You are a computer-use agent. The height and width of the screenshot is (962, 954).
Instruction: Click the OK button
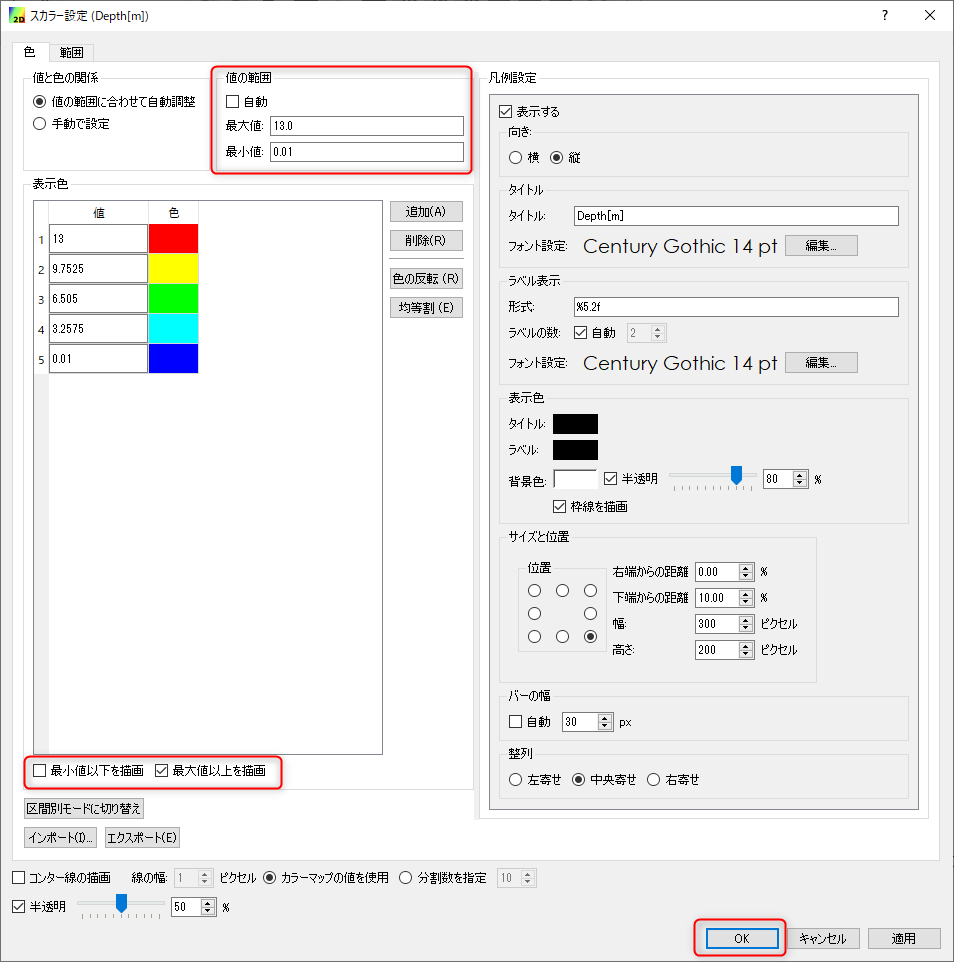pos(742,939)
